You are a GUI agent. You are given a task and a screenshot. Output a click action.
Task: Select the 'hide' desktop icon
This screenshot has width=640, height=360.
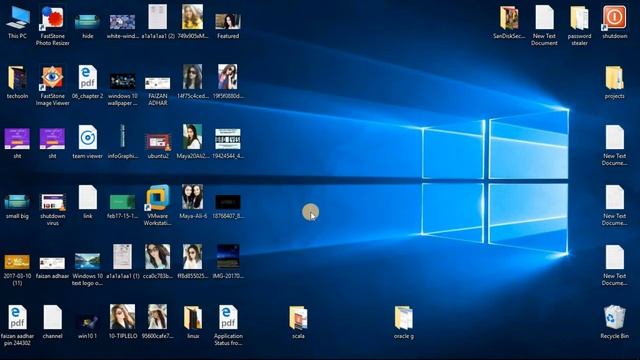click(87, 22)
